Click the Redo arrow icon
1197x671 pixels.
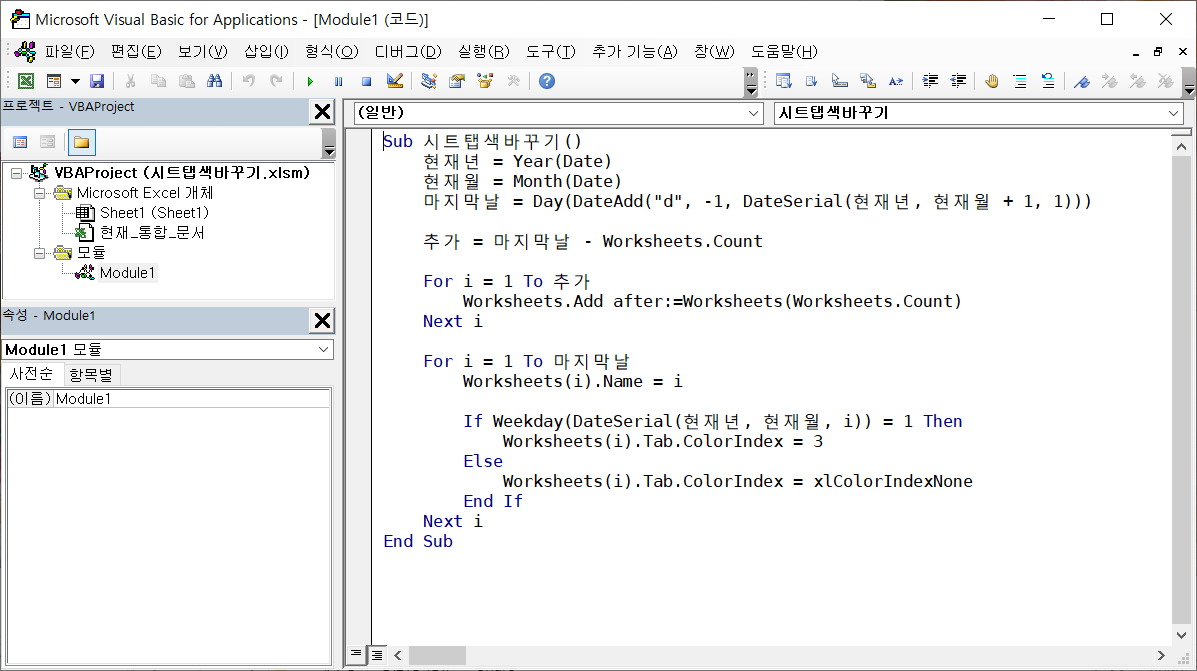[x=276, y=81]
